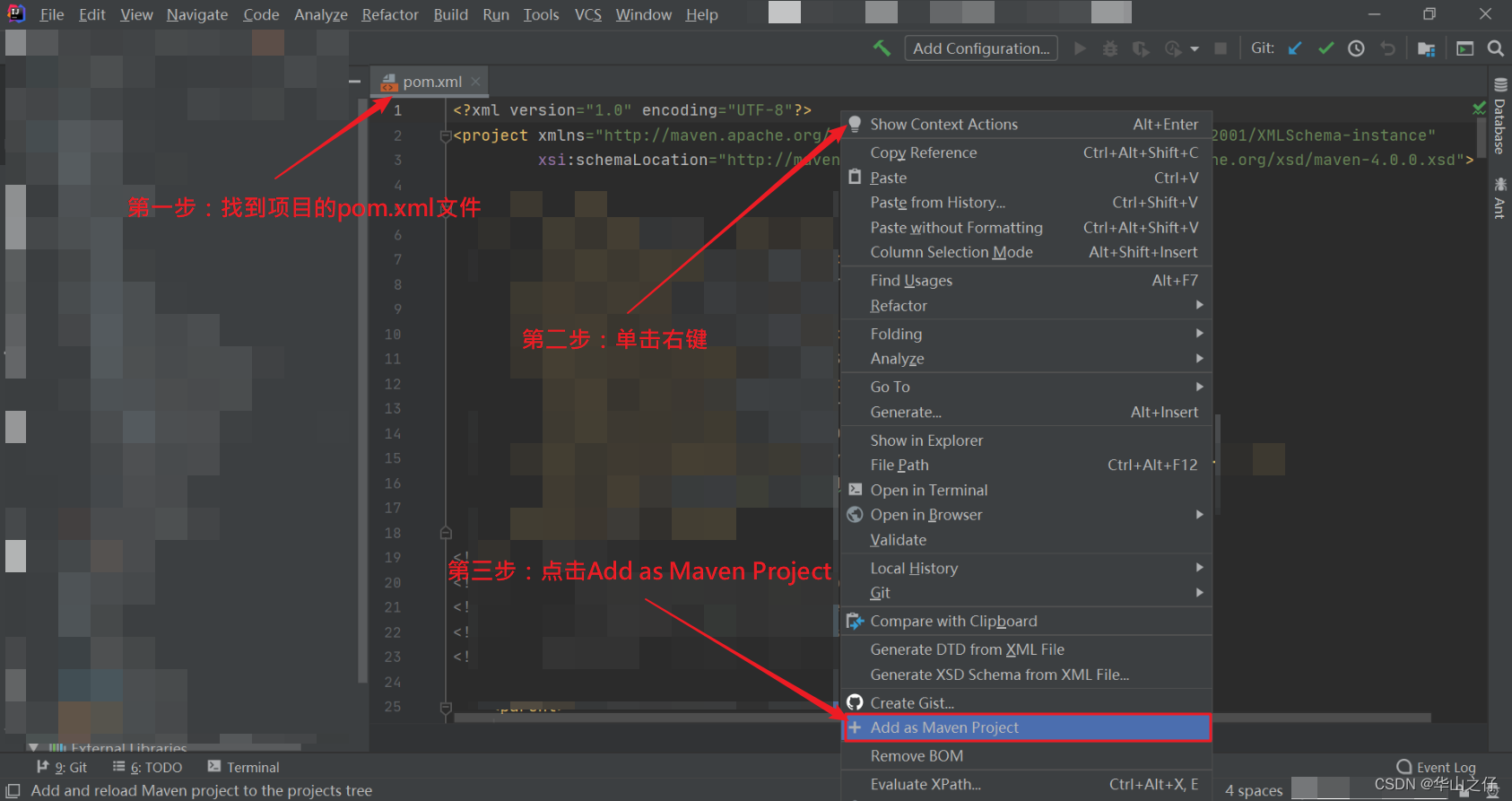Expand the Folding submenu
The width and height of the screenshot is (1512, 801).
click(1026, 334)
